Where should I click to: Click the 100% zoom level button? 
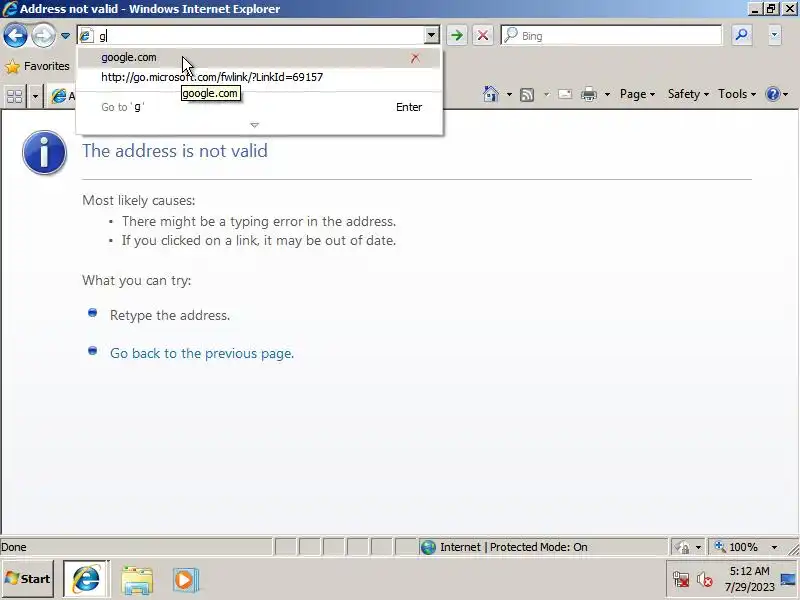(x=736, y=547)
